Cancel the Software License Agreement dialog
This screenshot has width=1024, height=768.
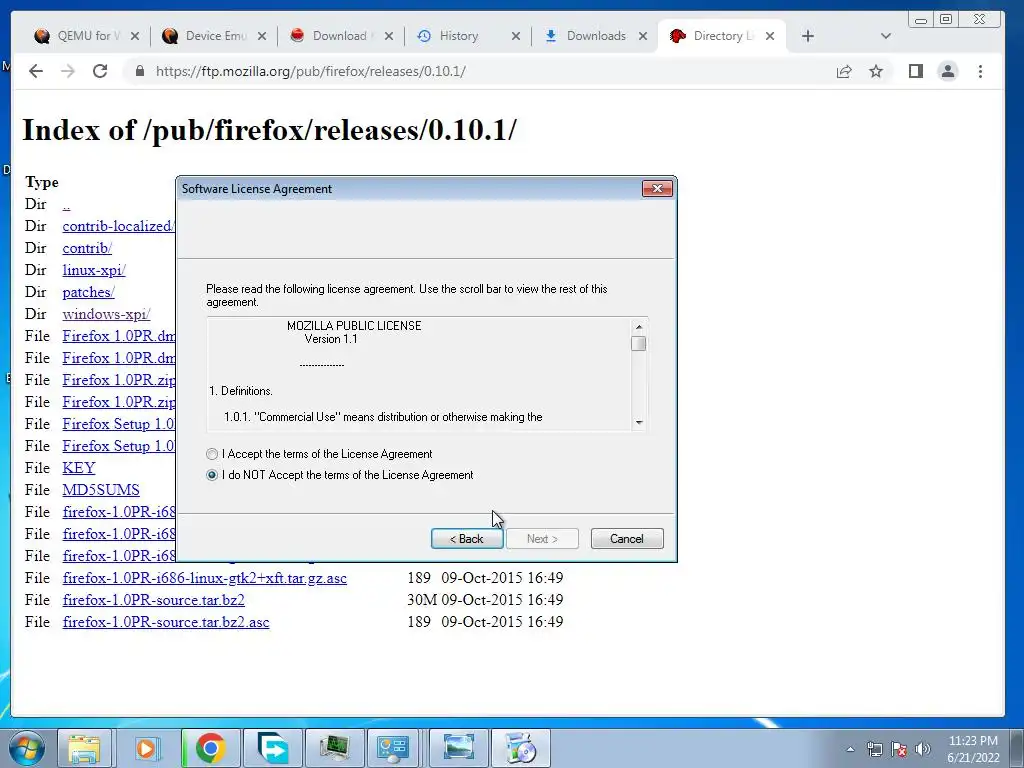click(x=627, y=539)
